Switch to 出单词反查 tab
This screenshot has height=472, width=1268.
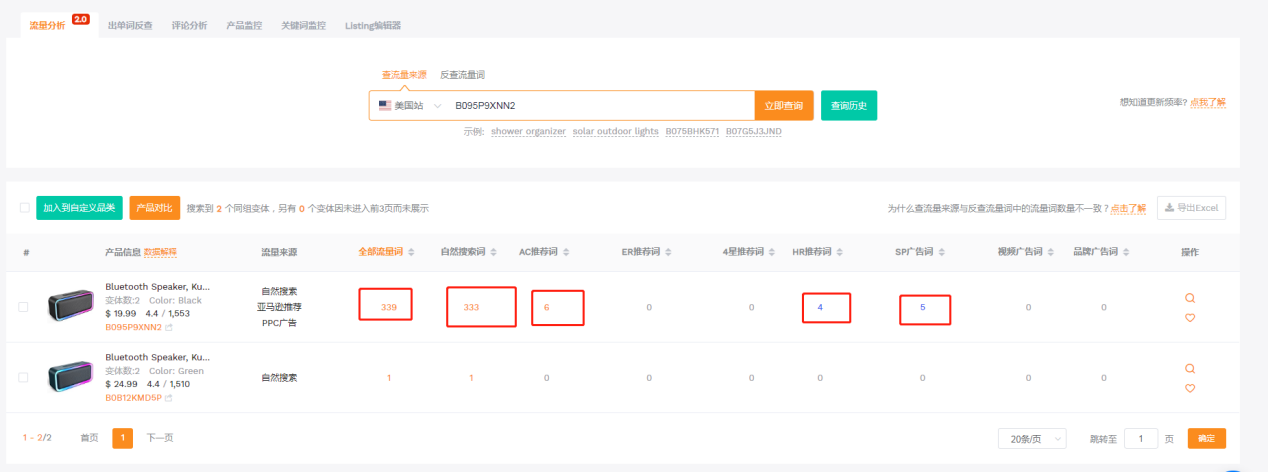[x=130, y=25]
